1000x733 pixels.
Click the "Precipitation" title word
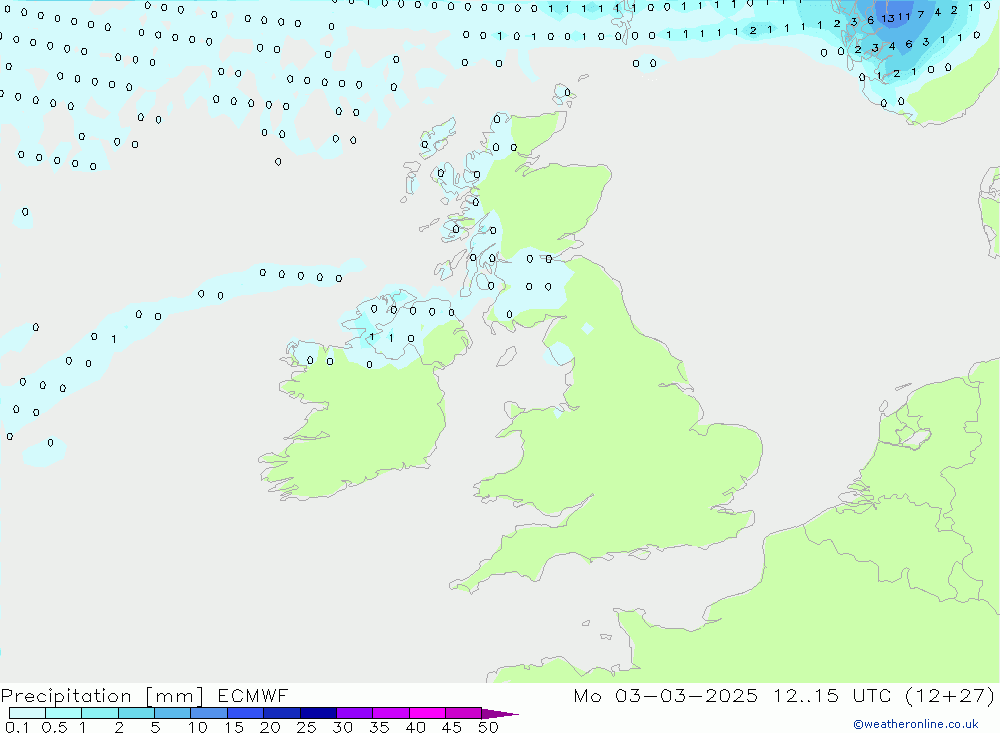click(x=66, y=695)
